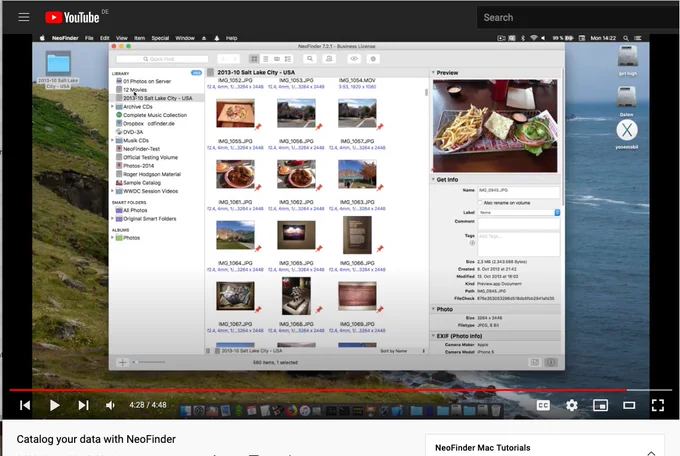Switch NeoFinder to icon view
Screen dimensions: 680x456
pyautogui.click(x=254, y=59)
